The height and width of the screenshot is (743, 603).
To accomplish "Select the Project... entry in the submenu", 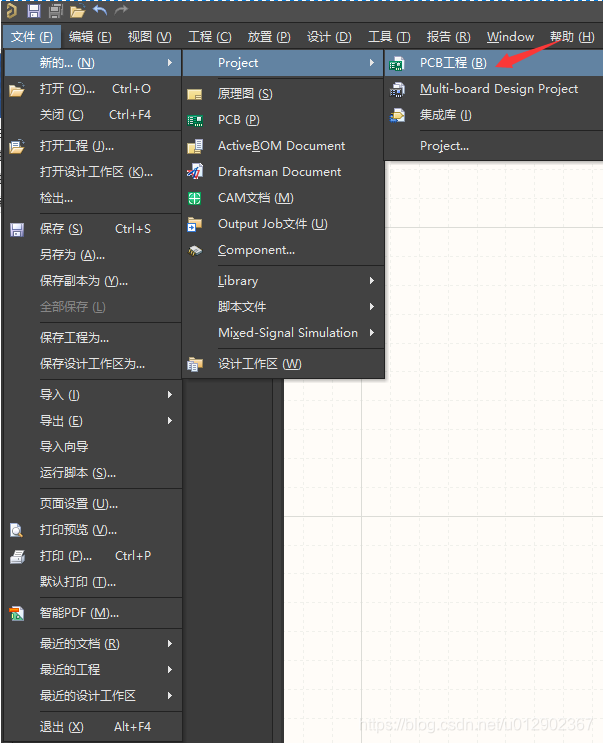I will 493,145.
